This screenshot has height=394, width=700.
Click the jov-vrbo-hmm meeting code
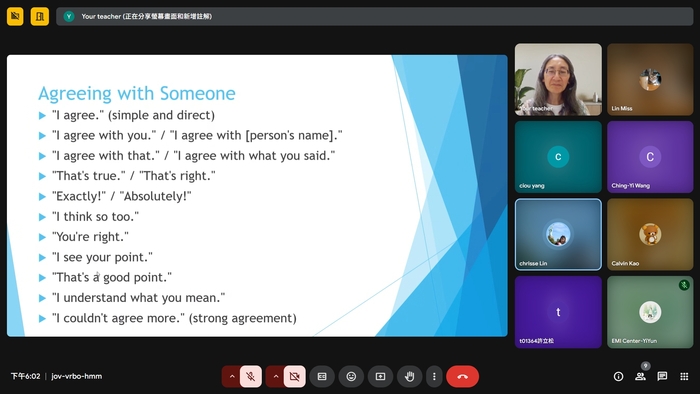point(76,376)
